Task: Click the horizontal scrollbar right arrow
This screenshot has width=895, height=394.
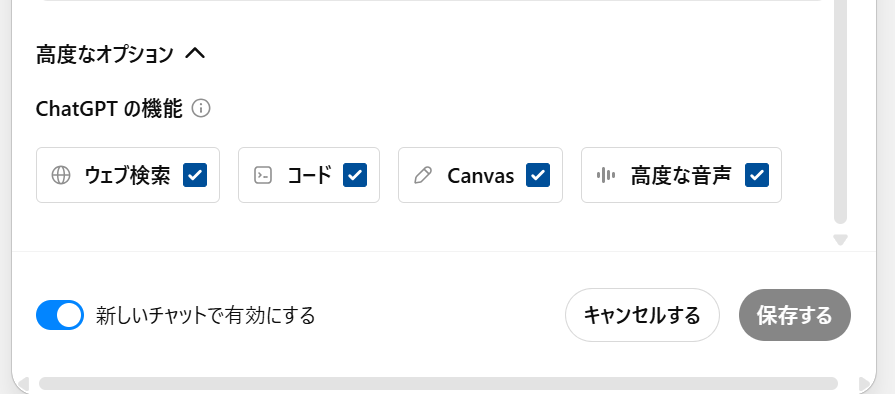Action: point(864,383)
